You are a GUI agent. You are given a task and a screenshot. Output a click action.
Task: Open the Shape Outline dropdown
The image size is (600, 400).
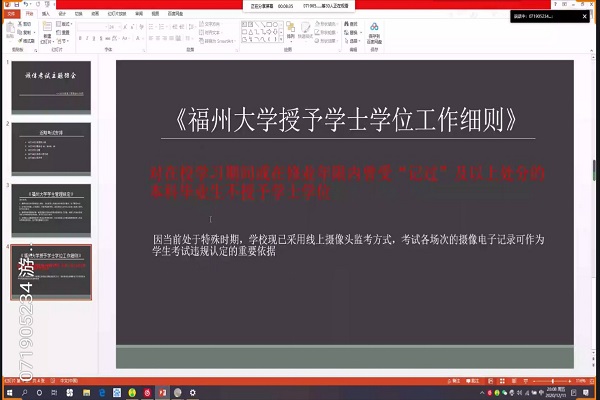[x=326, y=32]
